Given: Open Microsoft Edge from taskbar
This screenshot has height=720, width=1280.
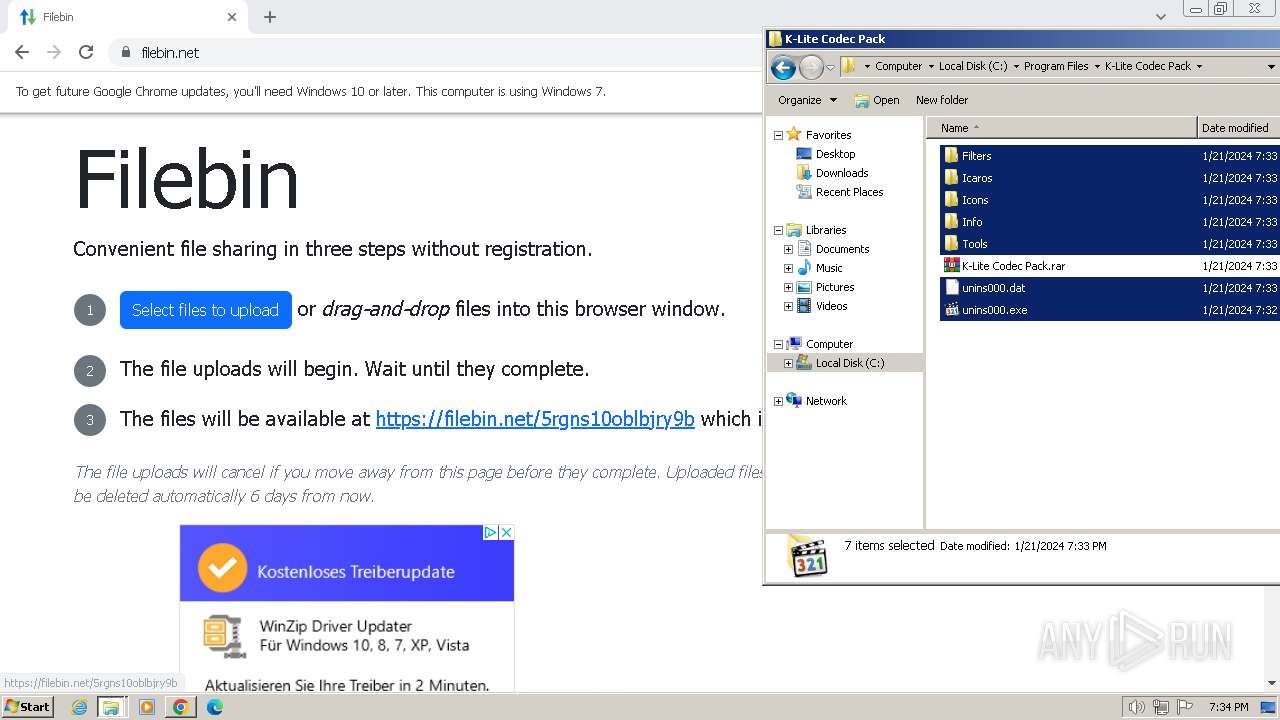Looking at the screenshot, I should [x=215, y=707].
